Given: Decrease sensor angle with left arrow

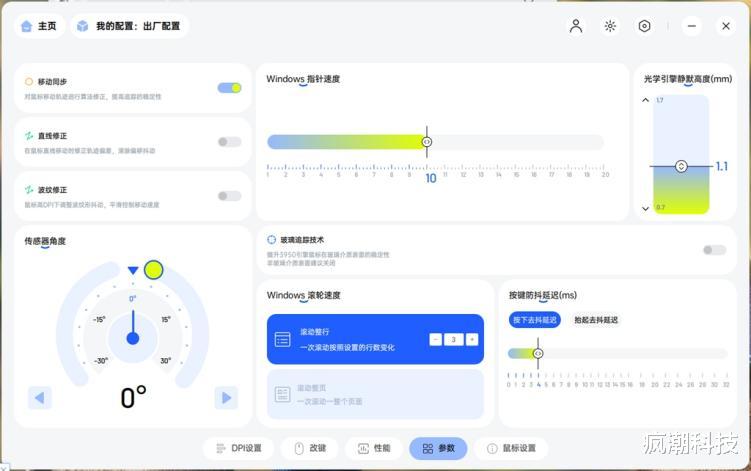Looking at the screenshot, I should [x=40, y=398].
